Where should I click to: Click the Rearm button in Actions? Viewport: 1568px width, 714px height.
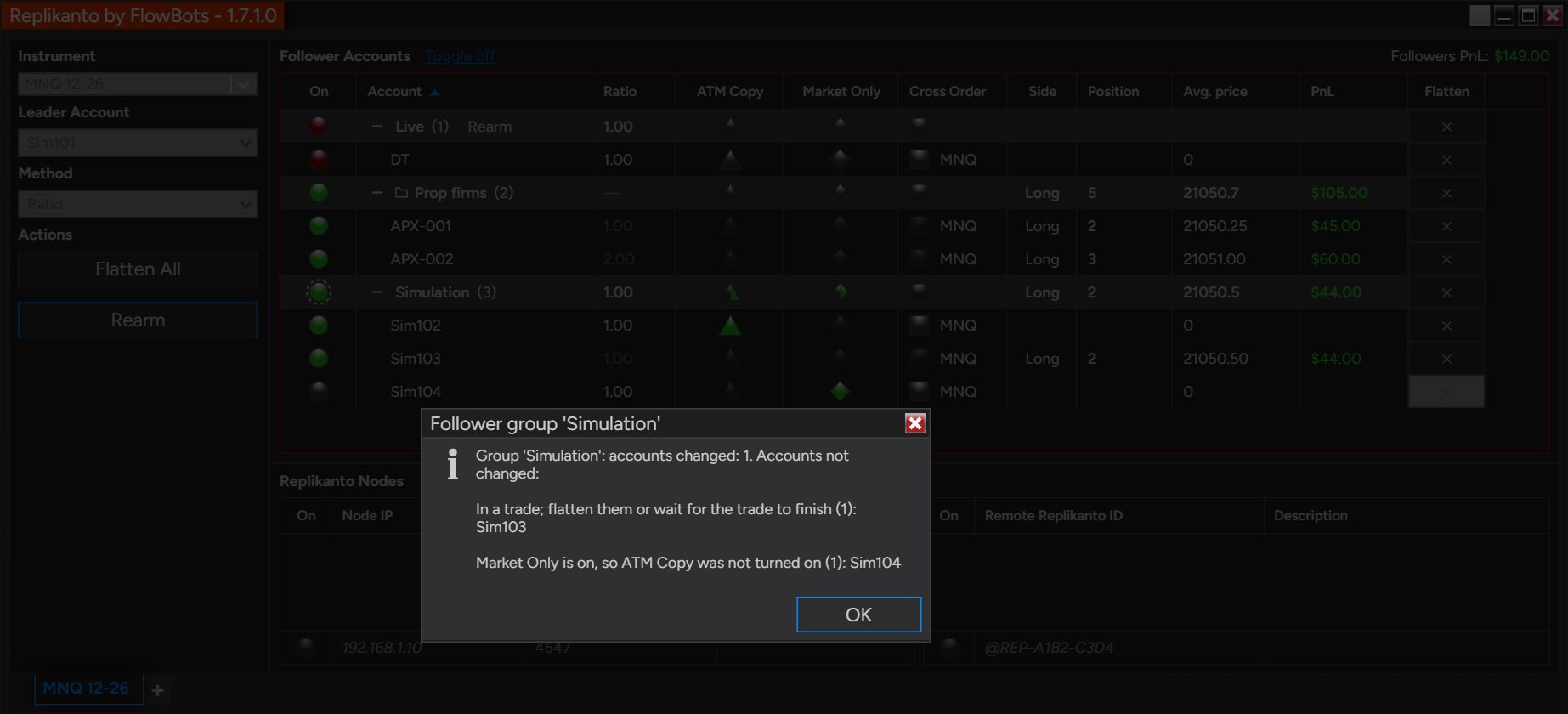pos(138,320)
